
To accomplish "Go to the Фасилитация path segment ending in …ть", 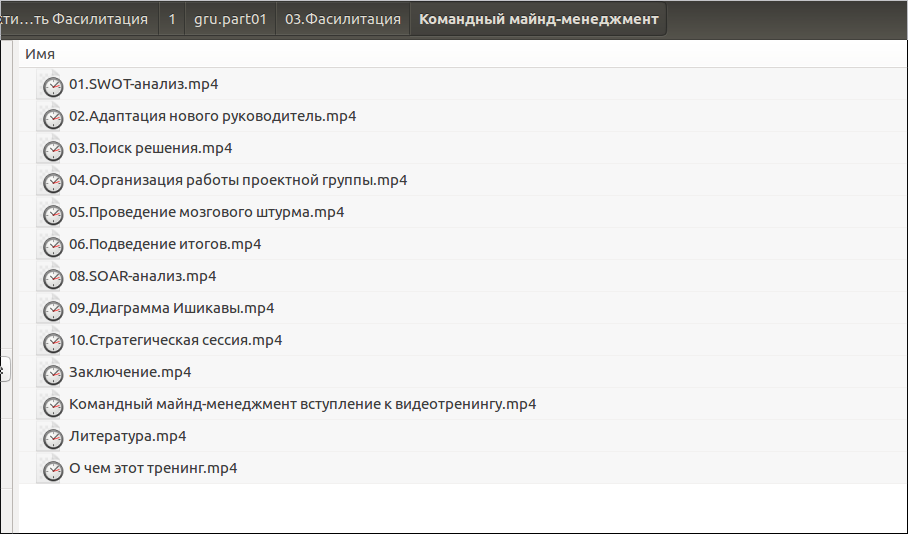I will tap(79, 19).
